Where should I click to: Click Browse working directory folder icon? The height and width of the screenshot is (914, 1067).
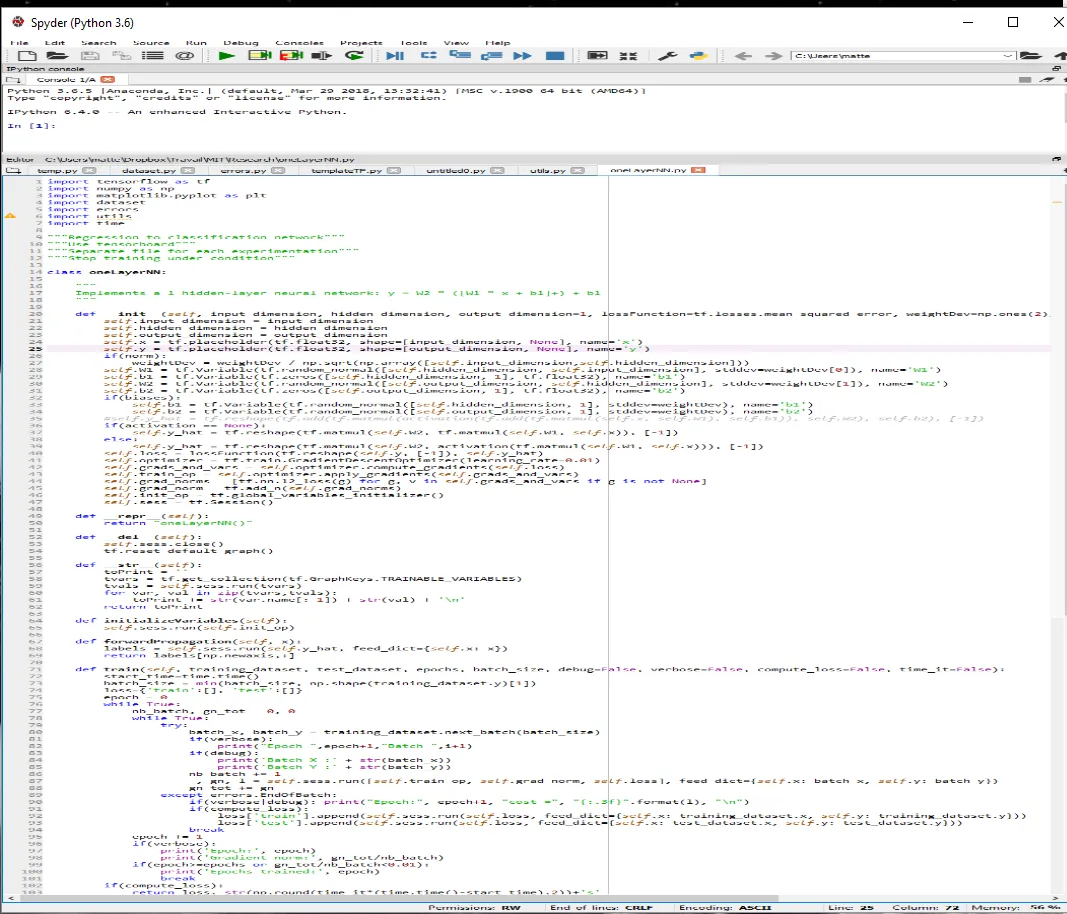1032,56
